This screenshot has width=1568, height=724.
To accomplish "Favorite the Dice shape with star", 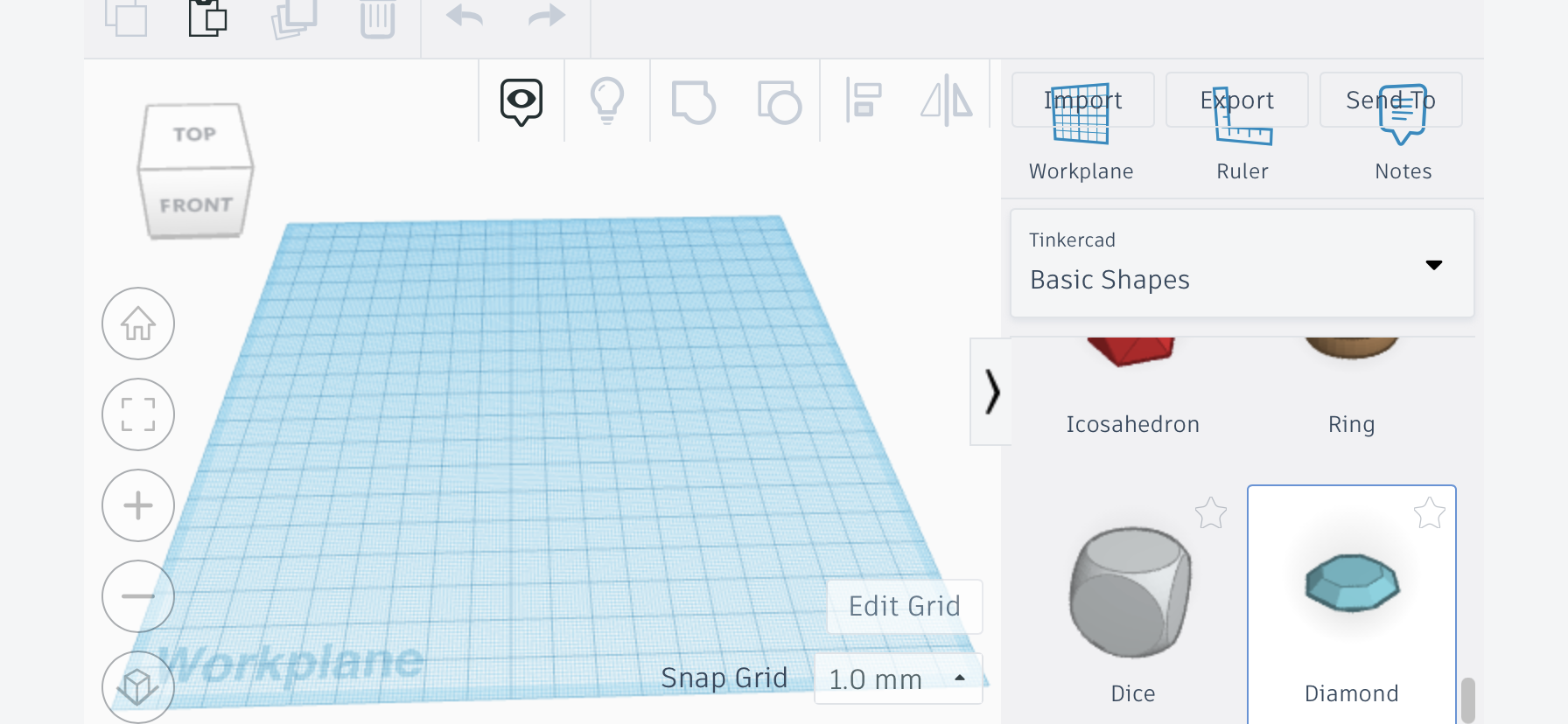I will pyautogui.click(x=1211, y=513).
